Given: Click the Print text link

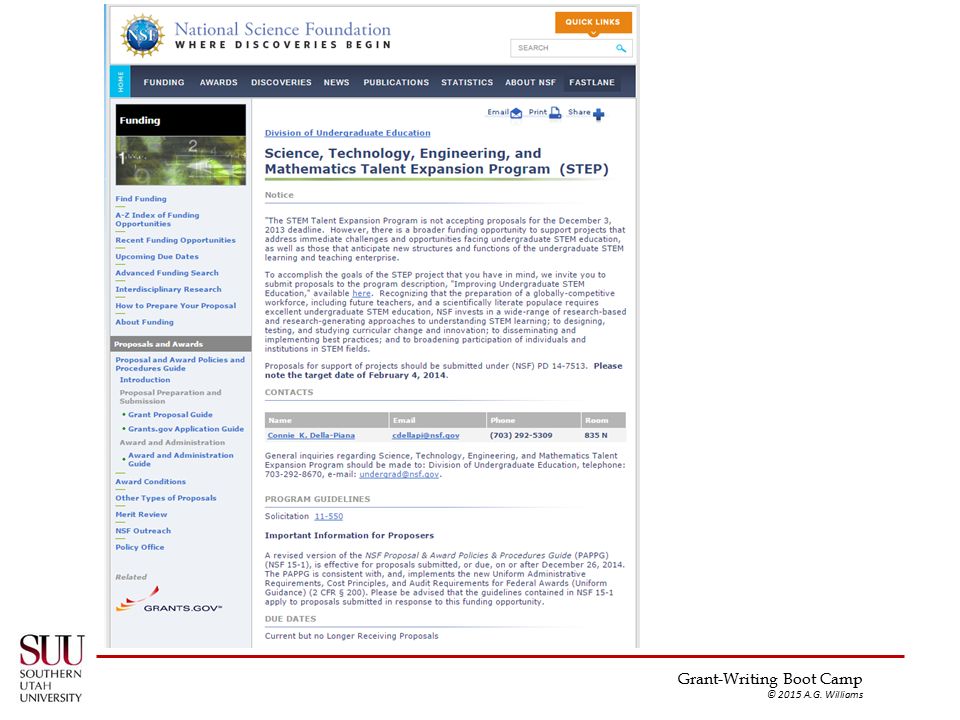Looking at the screenshot, I should click(x=538, y=112).
